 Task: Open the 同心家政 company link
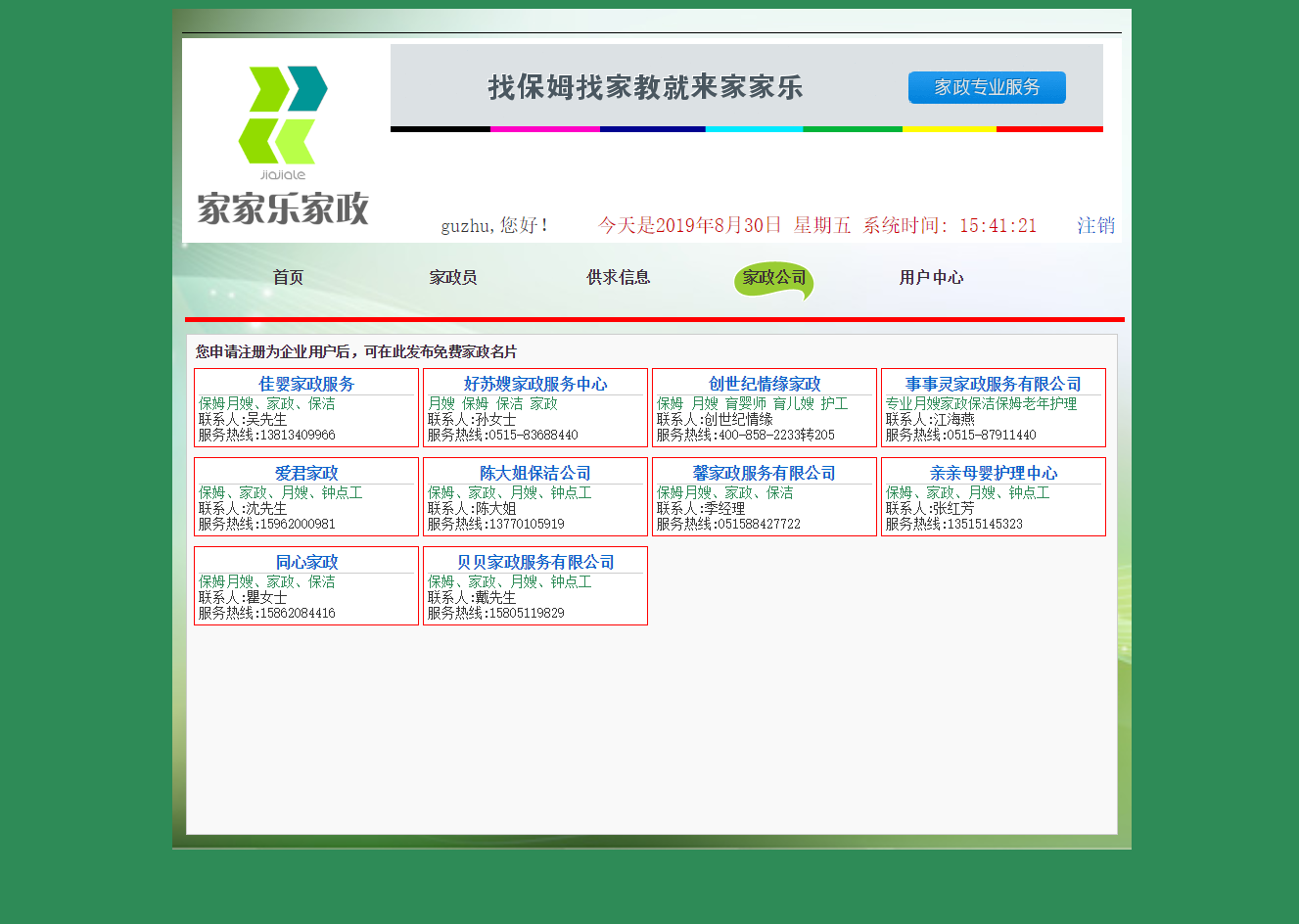pos(306,562)
